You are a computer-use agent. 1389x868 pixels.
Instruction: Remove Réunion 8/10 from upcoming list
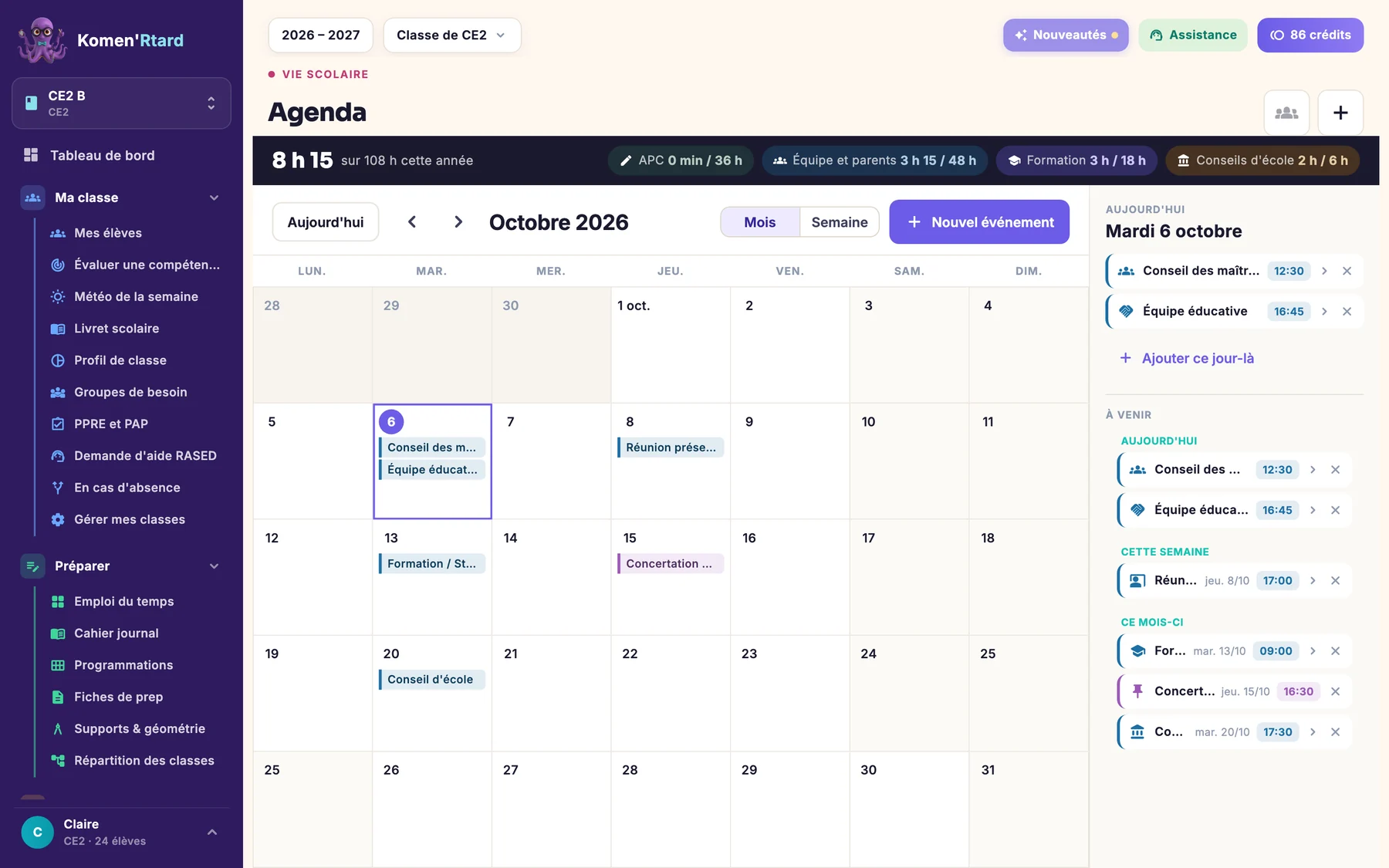click(x=1335, y=581)
